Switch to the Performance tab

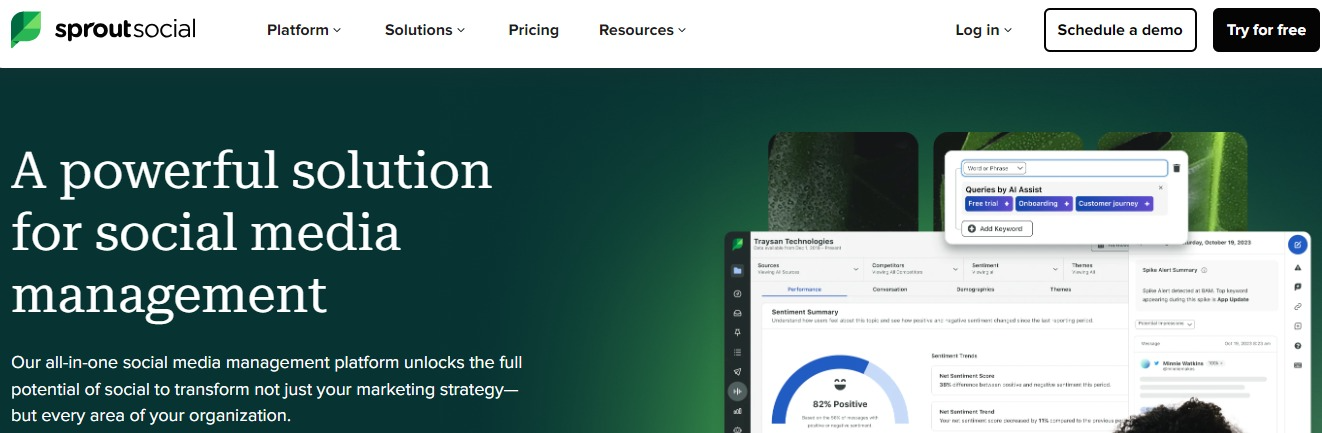[x=804, y=289]
